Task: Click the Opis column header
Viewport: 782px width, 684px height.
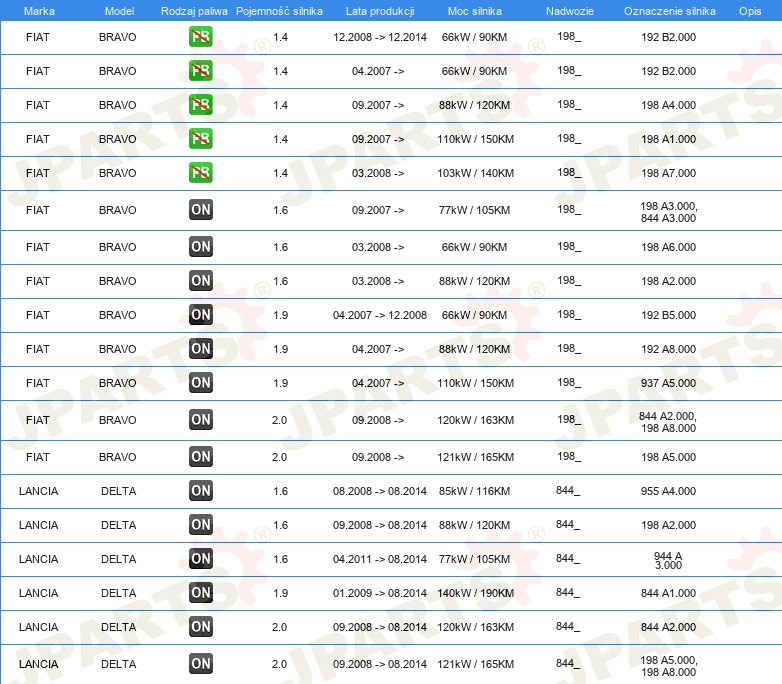Action: (750, 11)
